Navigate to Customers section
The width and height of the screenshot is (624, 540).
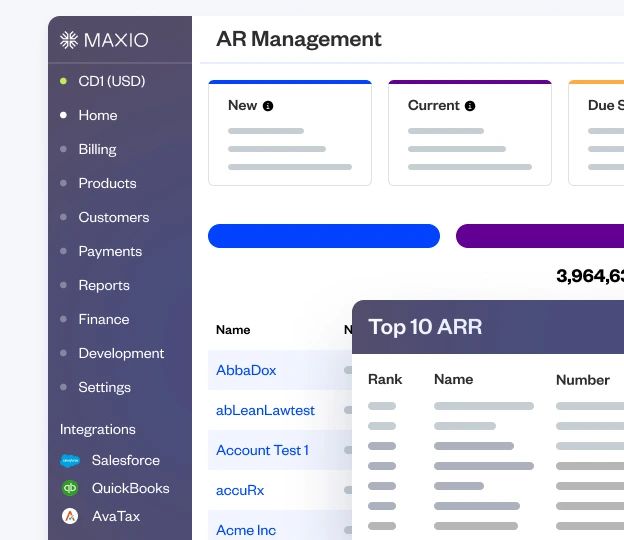pos(114,217)
